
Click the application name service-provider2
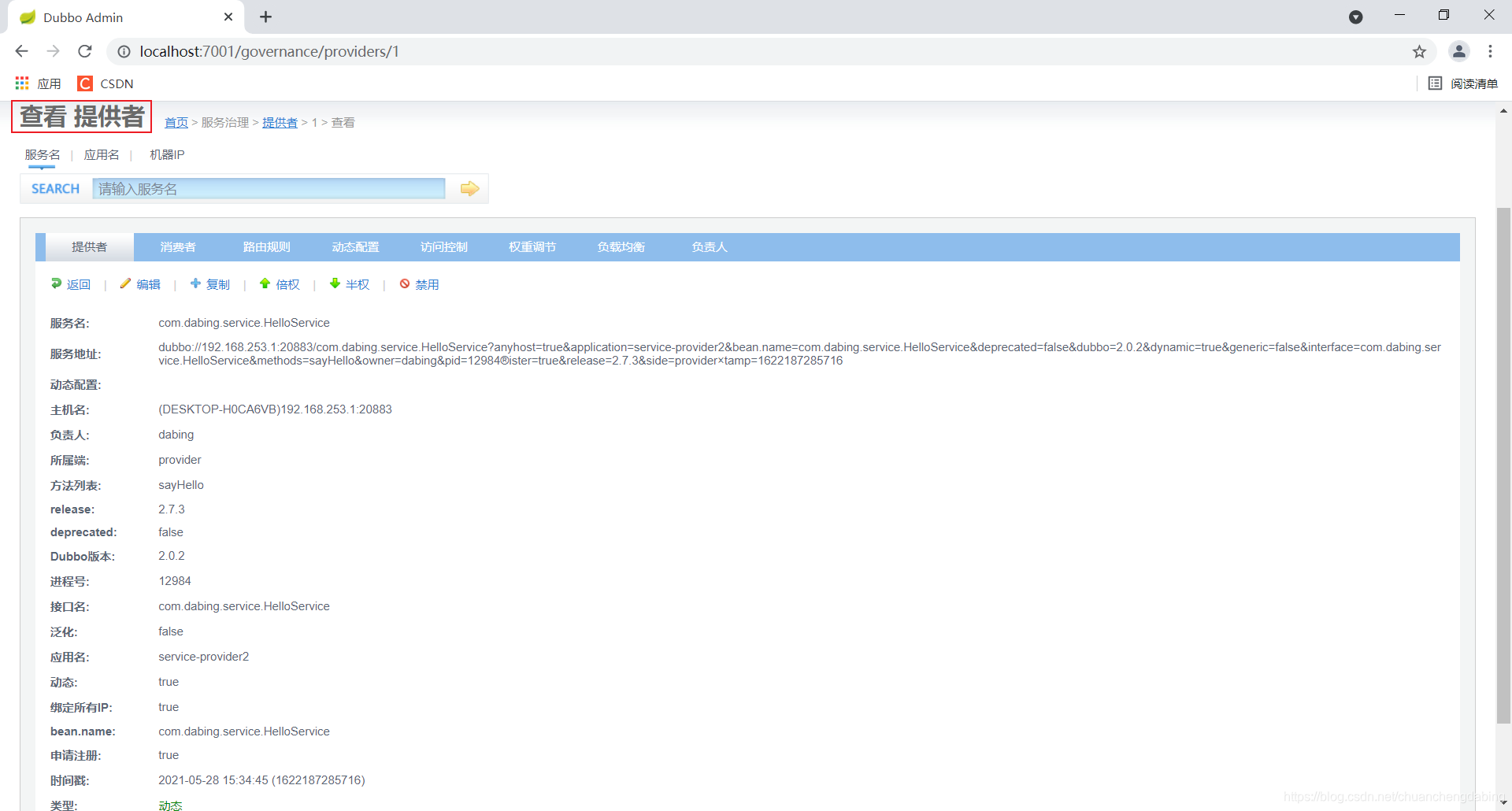[x=204, y=657]
